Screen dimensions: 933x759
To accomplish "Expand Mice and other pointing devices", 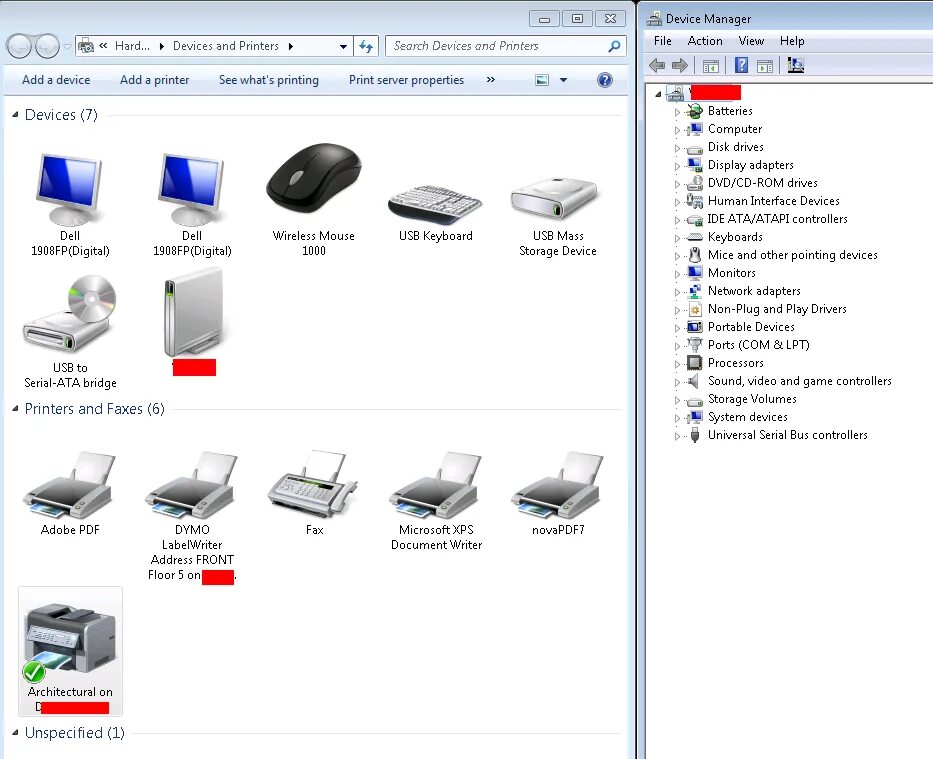I will point(677,256).
